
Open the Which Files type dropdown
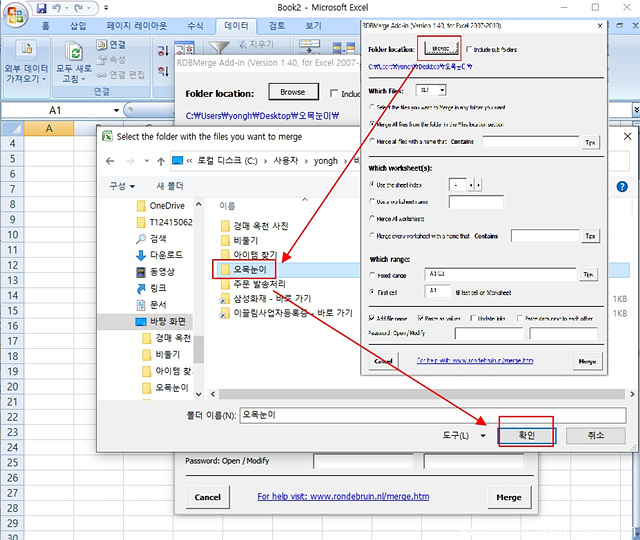442,90
